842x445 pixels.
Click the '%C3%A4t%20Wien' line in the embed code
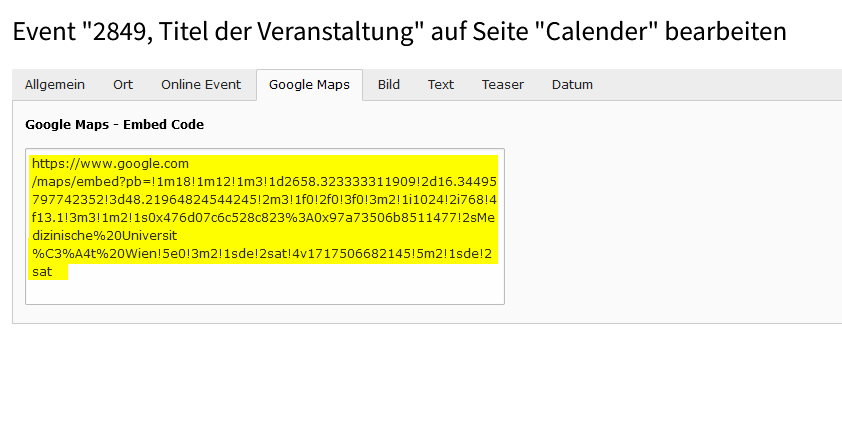click(x=262, y=254)
